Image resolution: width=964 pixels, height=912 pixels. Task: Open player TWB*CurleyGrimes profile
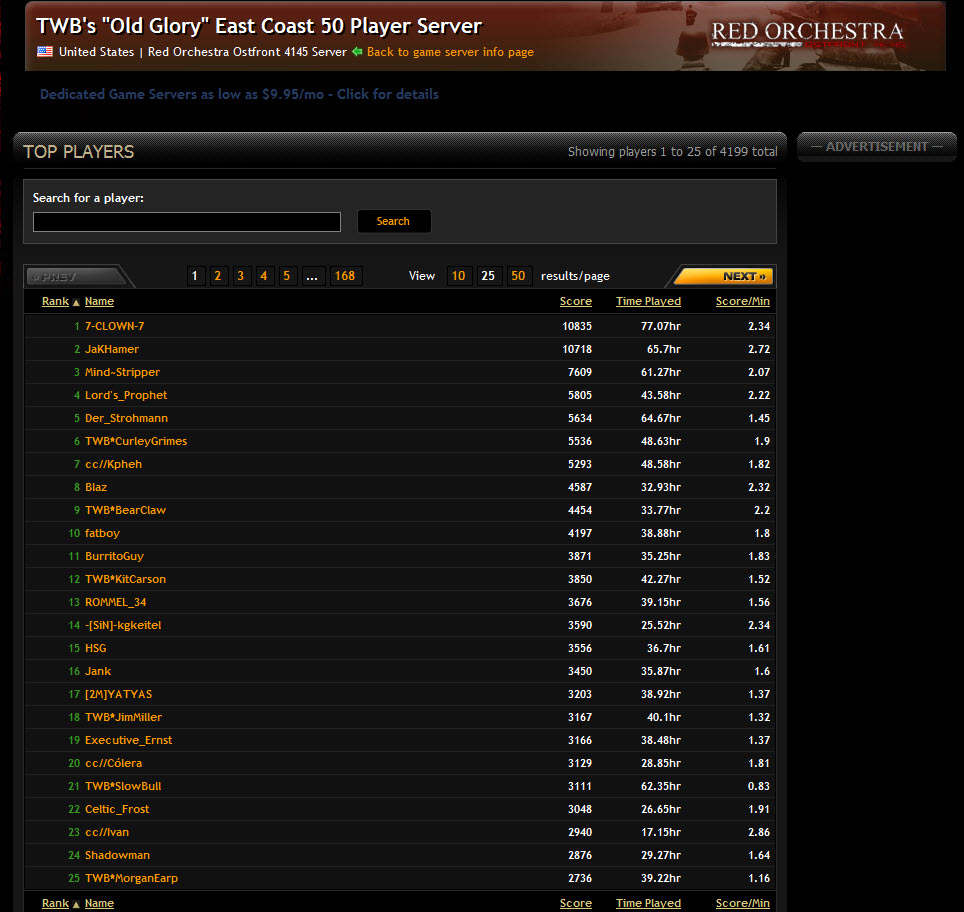(x=136, y=441)
